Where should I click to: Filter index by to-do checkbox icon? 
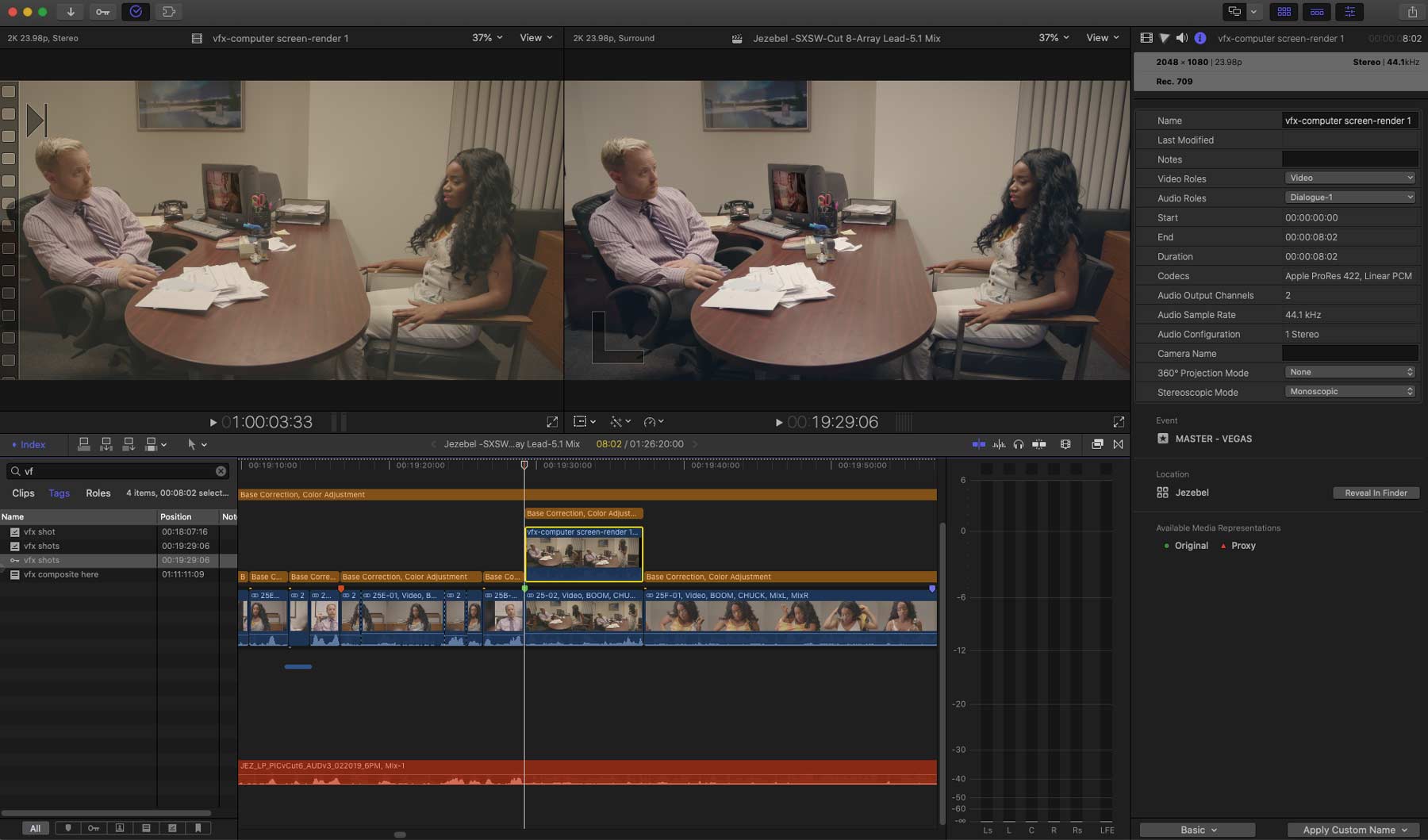coord(172,828)
